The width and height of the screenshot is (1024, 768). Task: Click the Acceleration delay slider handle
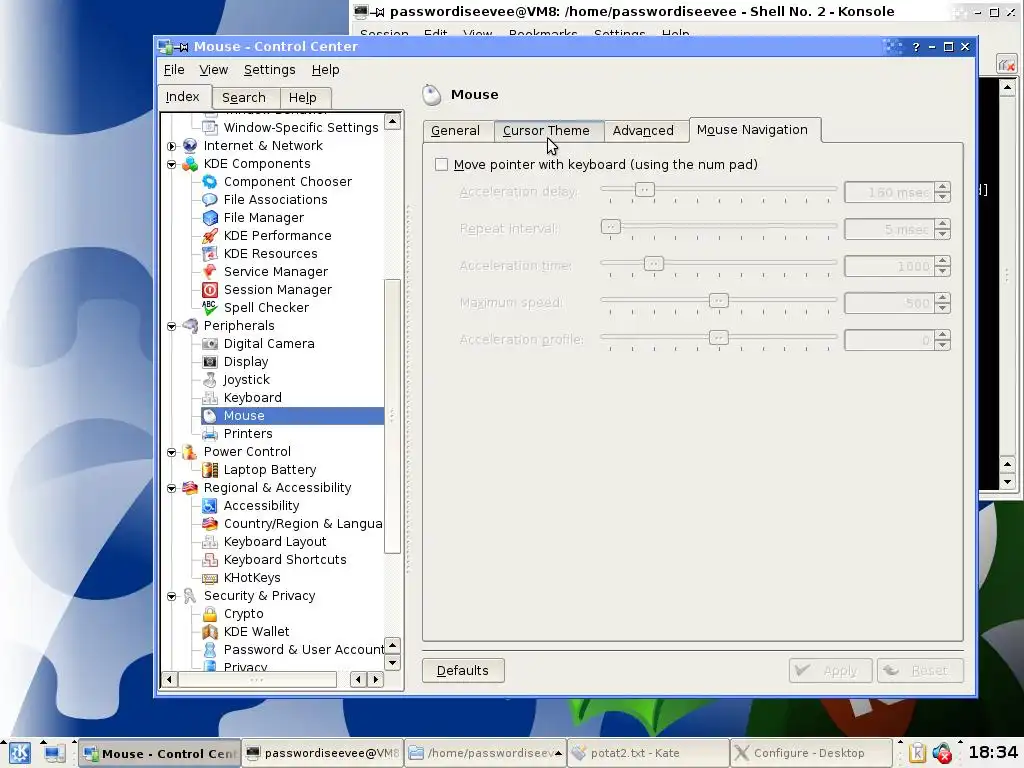(x=645, y=190)
